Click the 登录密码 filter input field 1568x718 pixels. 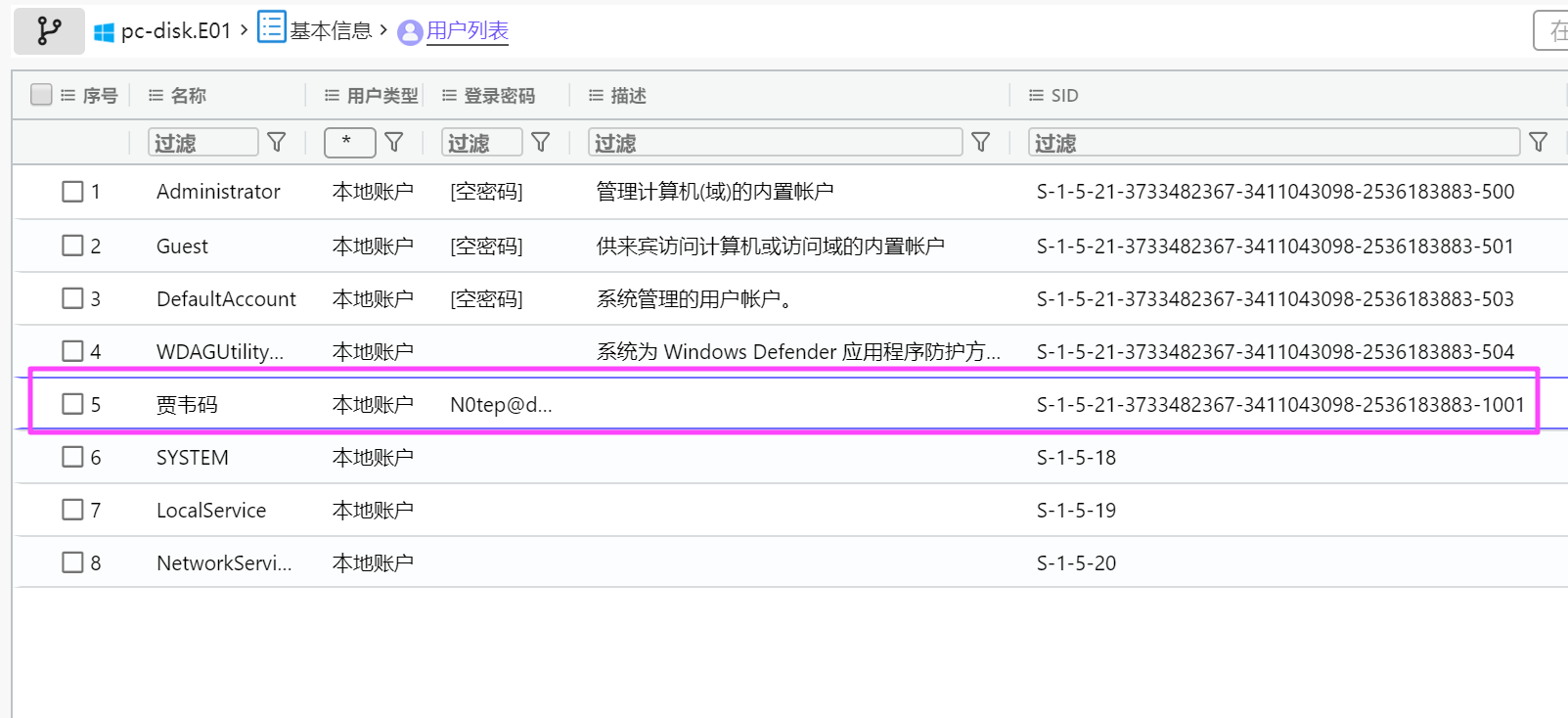click(482, 143)
